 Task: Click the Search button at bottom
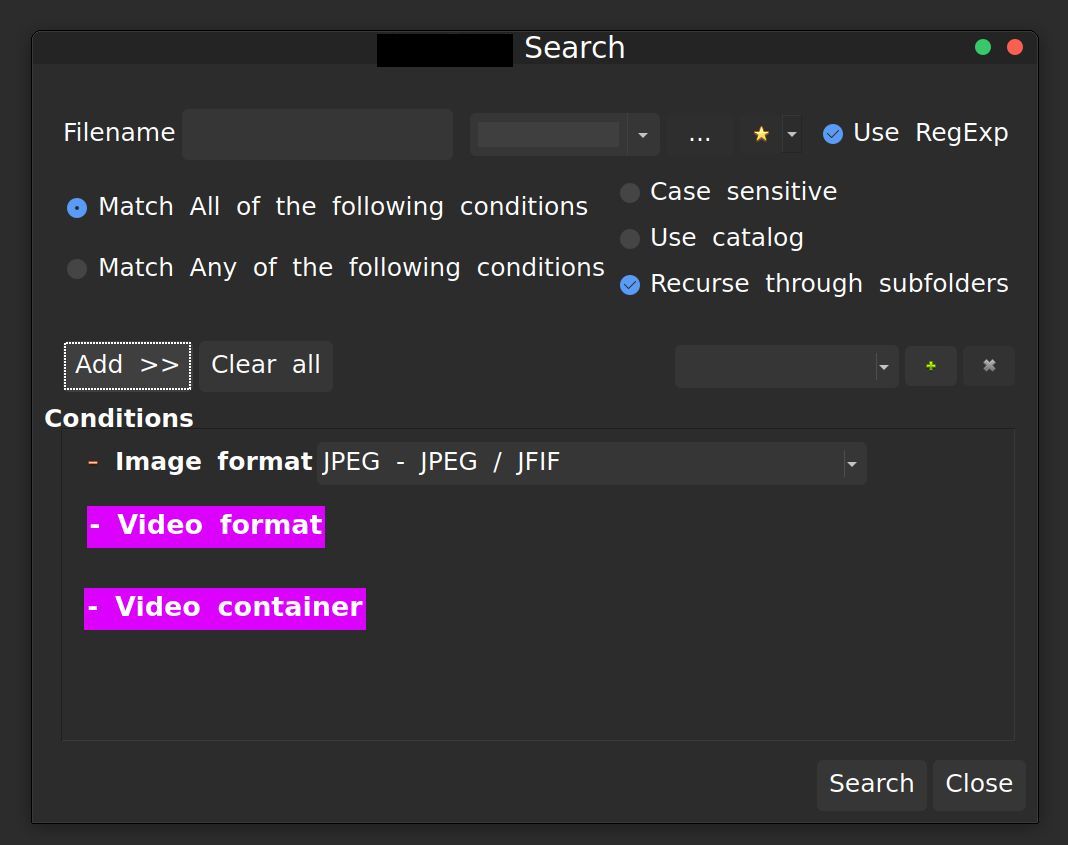(871, 784)
